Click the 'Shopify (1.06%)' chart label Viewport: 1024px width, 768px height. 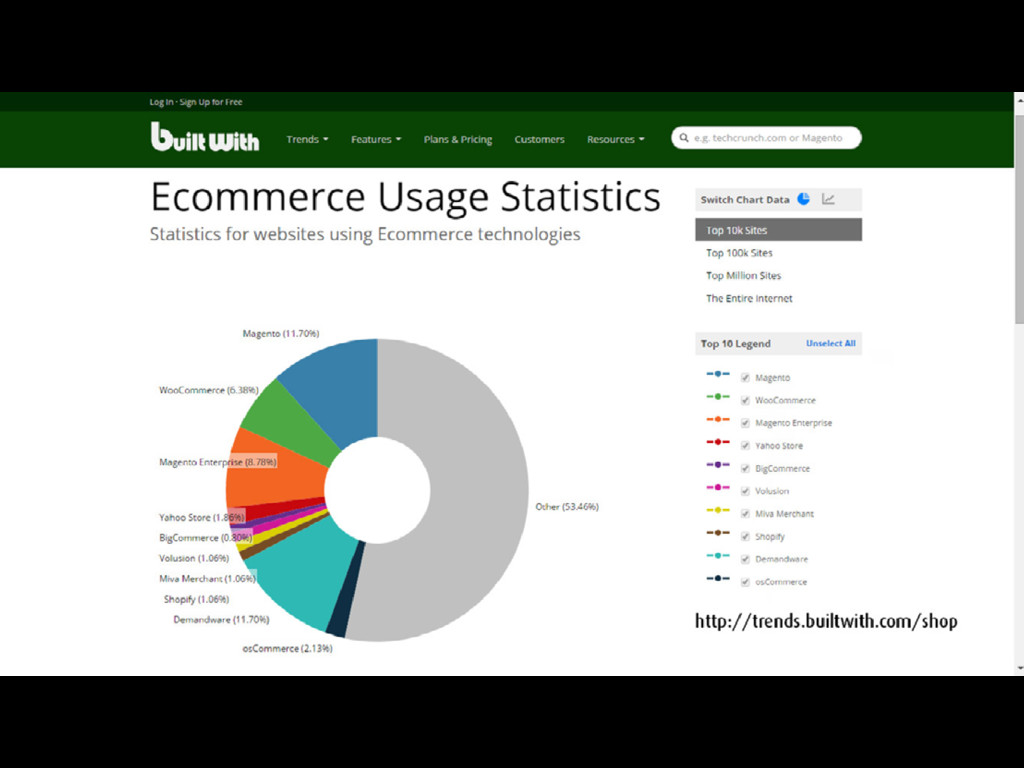tap(197, 600)
